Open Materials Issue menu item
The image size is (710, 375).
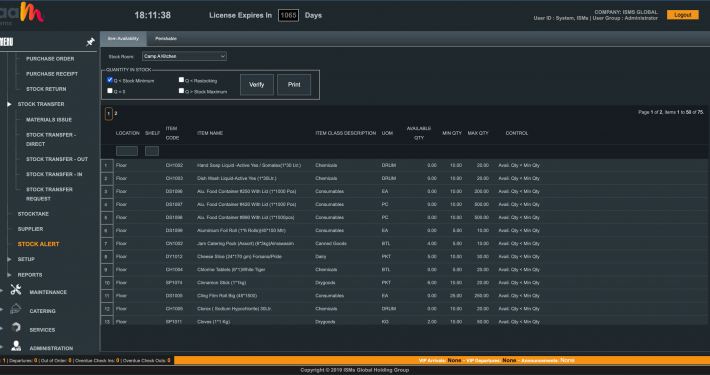(48, 120)
